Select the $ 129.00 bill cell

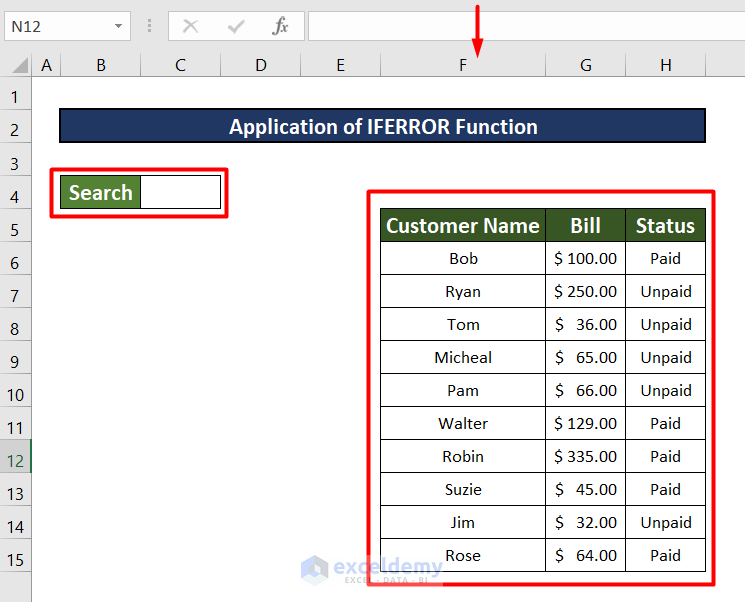[x=585, y=423]
